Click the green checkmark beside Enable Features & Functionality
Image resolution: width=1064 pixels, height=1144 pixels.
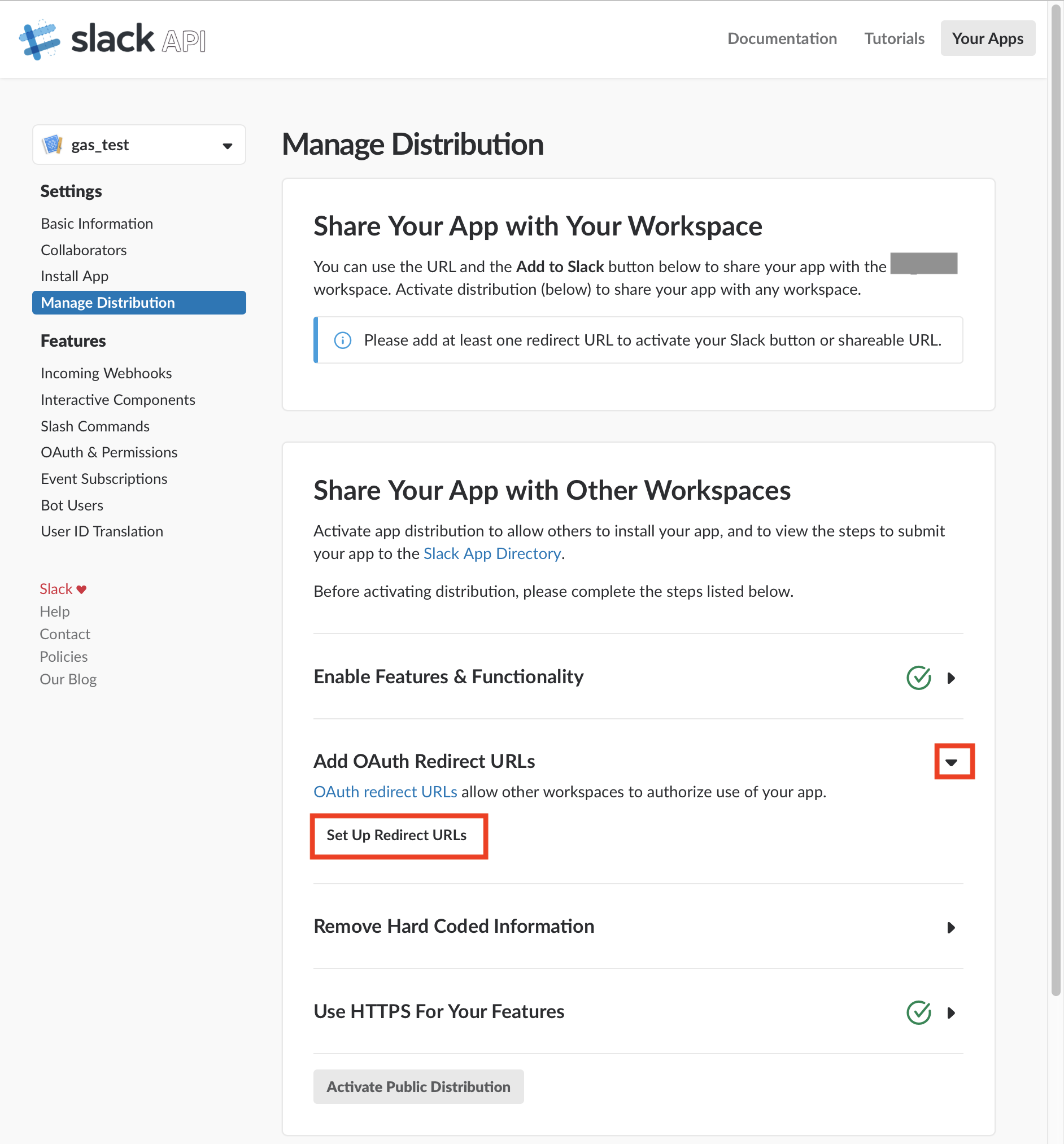[x=918, y=677]
